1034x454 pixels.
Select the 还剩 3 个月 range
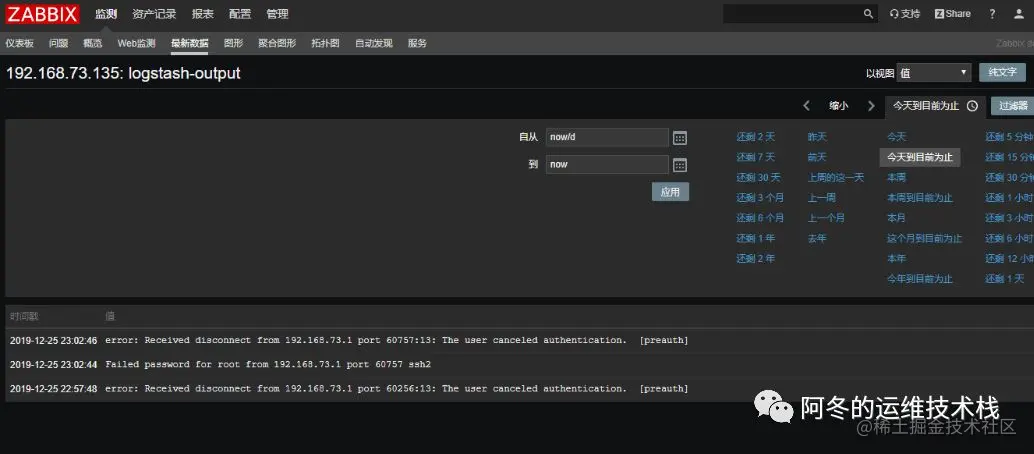point(760,198)
